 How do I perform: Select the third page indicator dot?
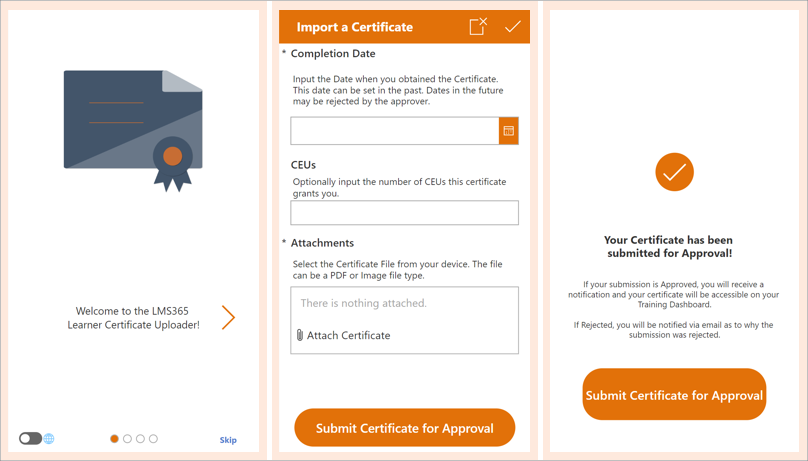click(141, 439)
